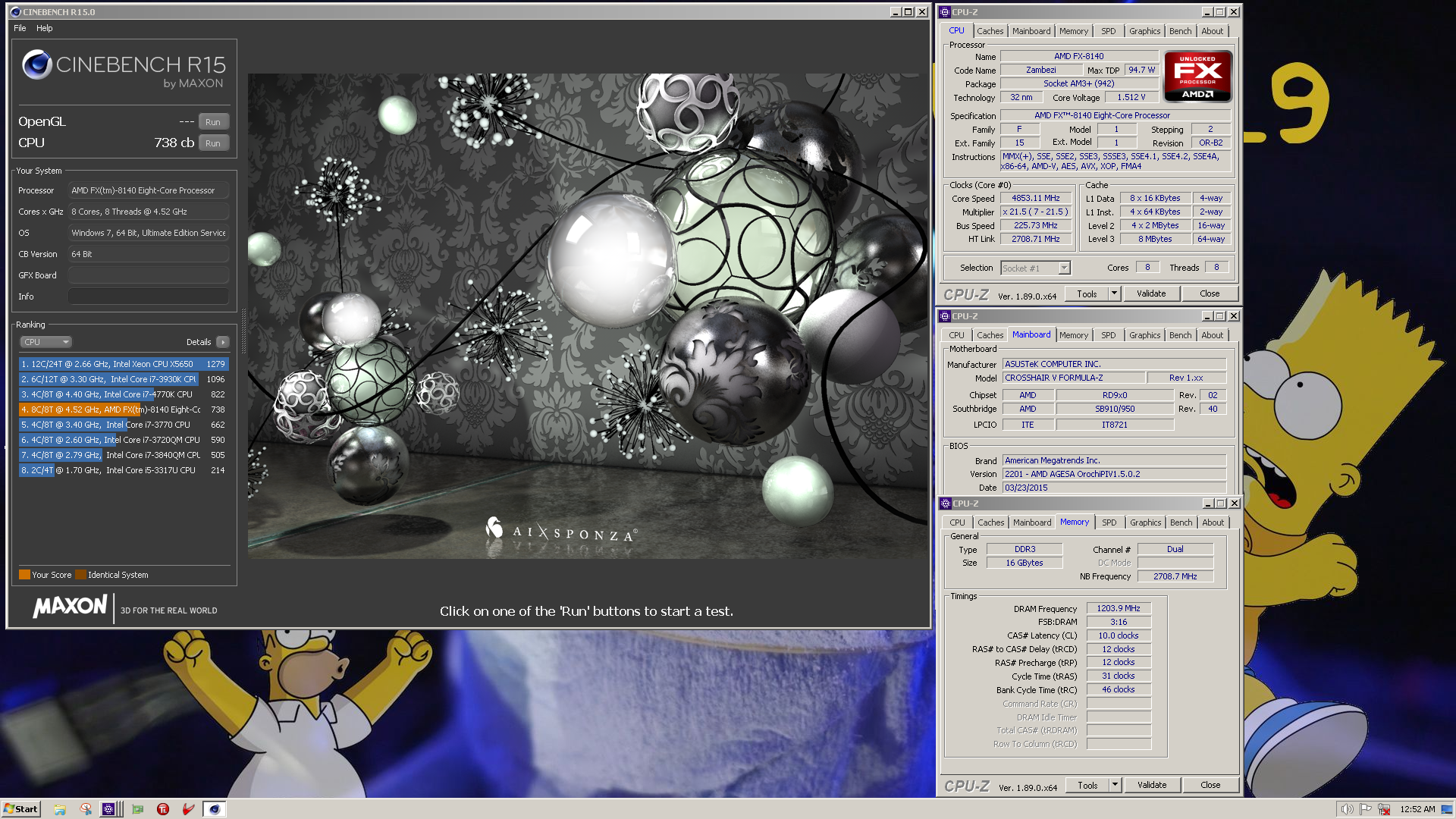
Task: Click the GFX Board field in Cinebench
Action: click(148, 275)
